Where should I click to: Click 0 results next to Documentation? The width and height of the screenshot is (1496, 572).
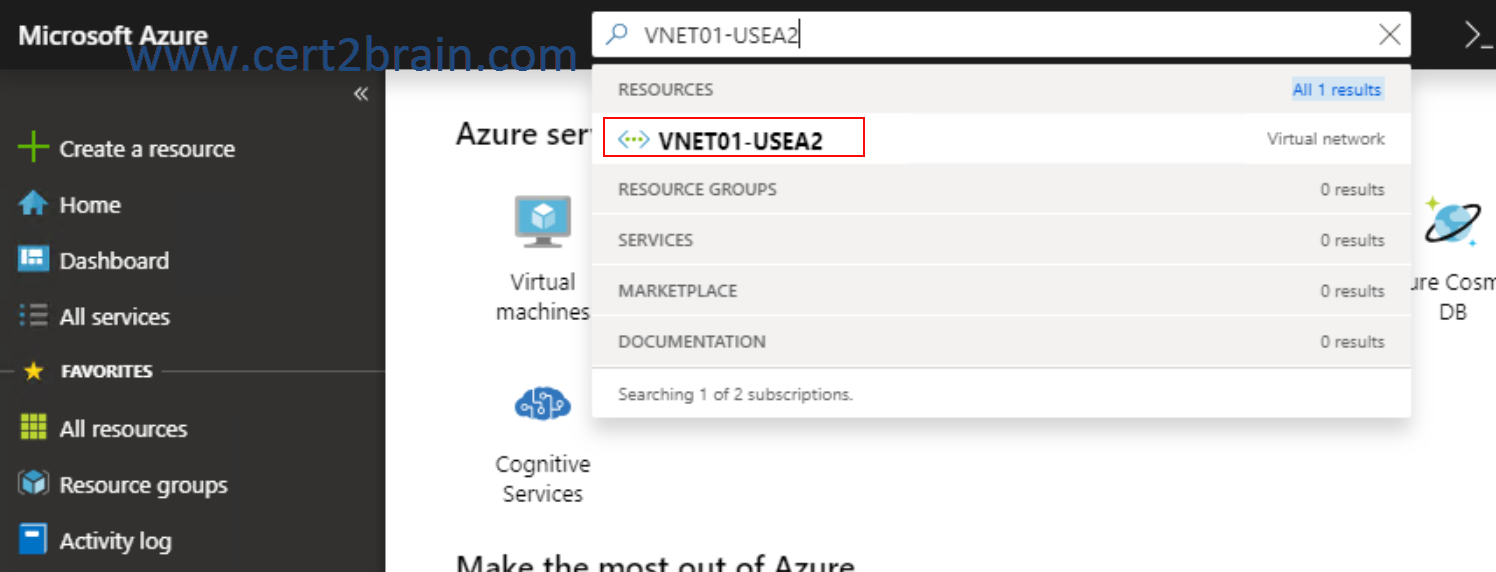tap(1352, 341)
